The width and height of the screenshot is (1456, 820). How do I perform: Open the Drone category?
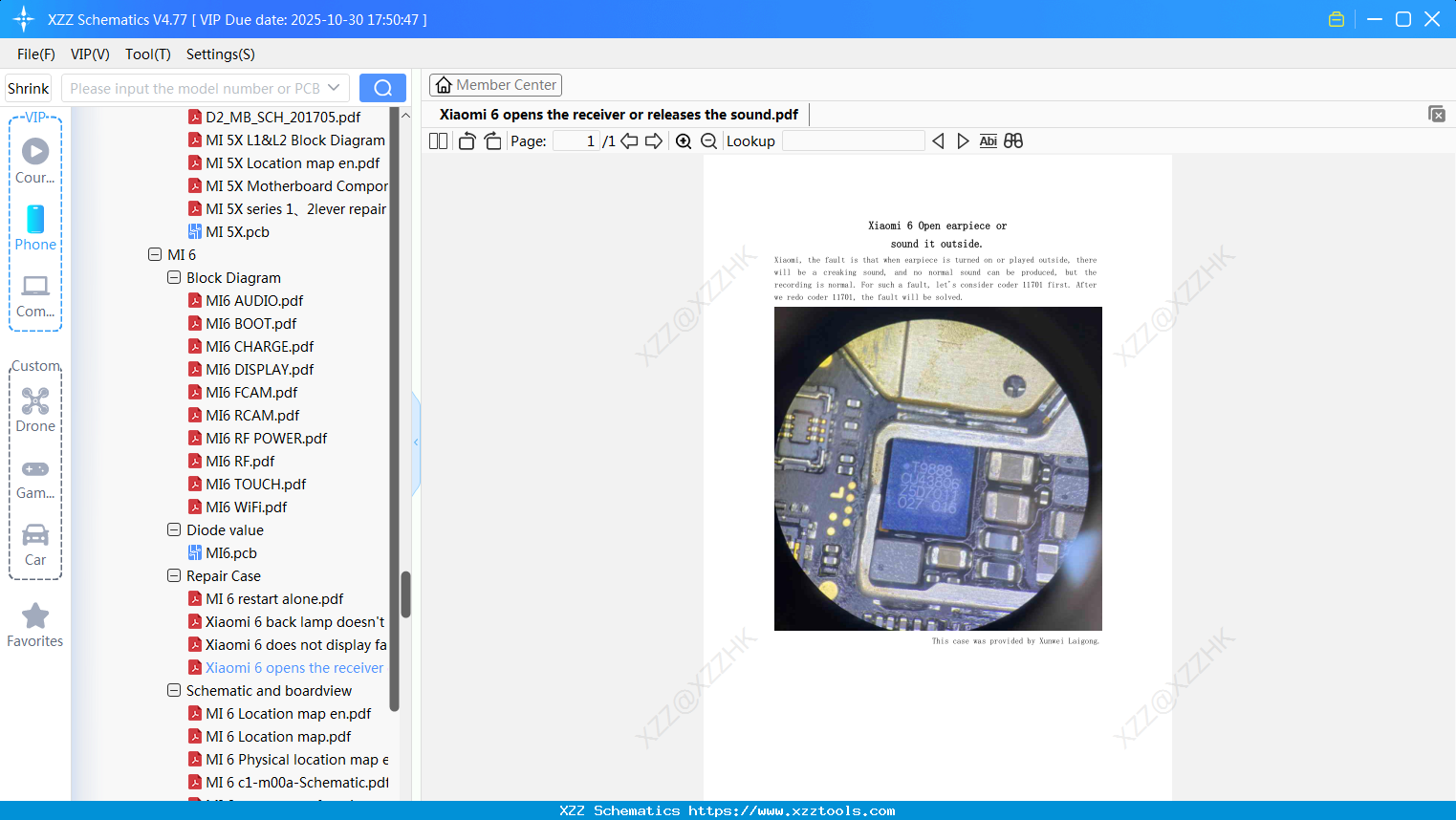pos(35,410)
